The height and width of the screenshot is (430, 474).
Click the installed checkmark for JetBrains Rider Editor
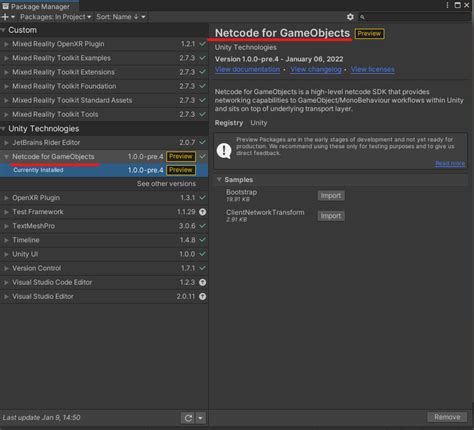click(x=202, y=142)
